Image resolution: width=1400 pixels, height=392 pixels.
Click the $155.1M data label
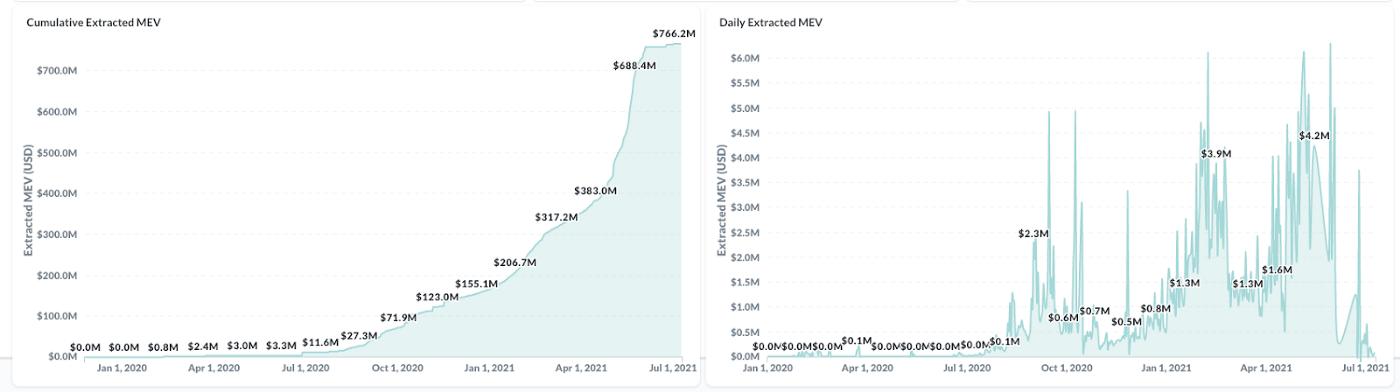coord(476,284)
